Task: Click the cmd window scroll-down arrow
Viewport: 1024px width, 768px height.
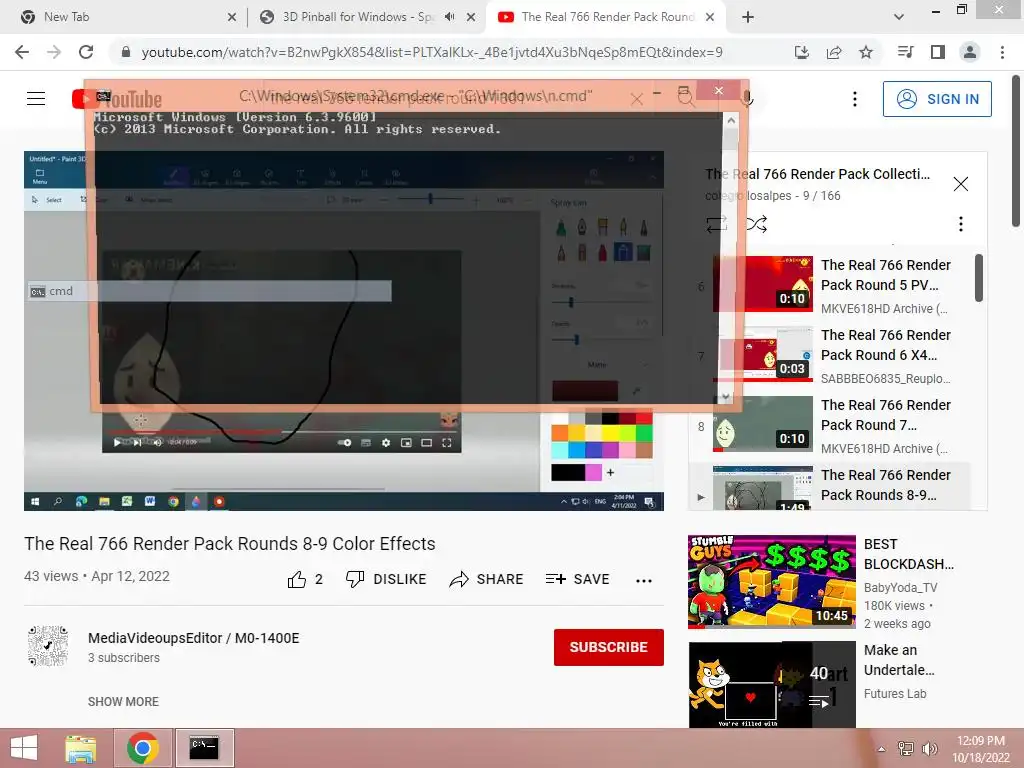Action: (x=726, y=396)
